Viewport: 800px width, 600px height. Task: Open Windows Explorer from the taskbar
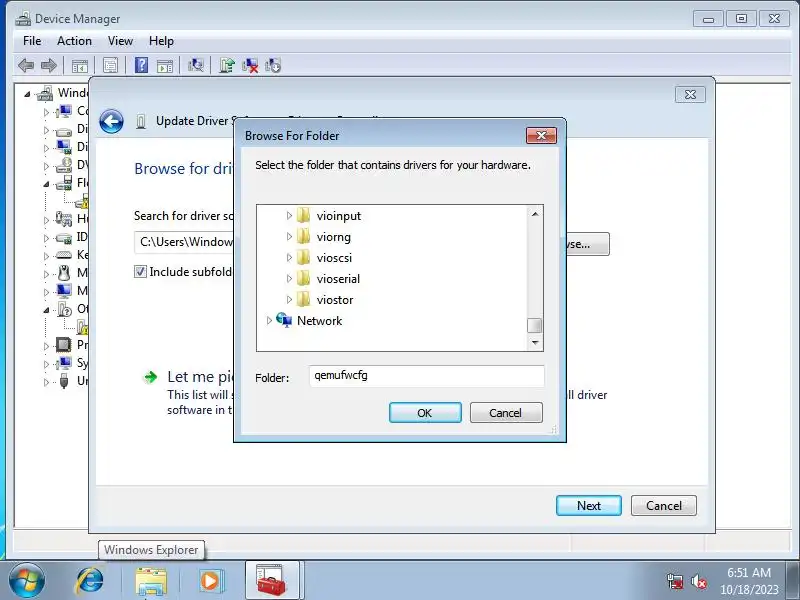pos(151,581)
